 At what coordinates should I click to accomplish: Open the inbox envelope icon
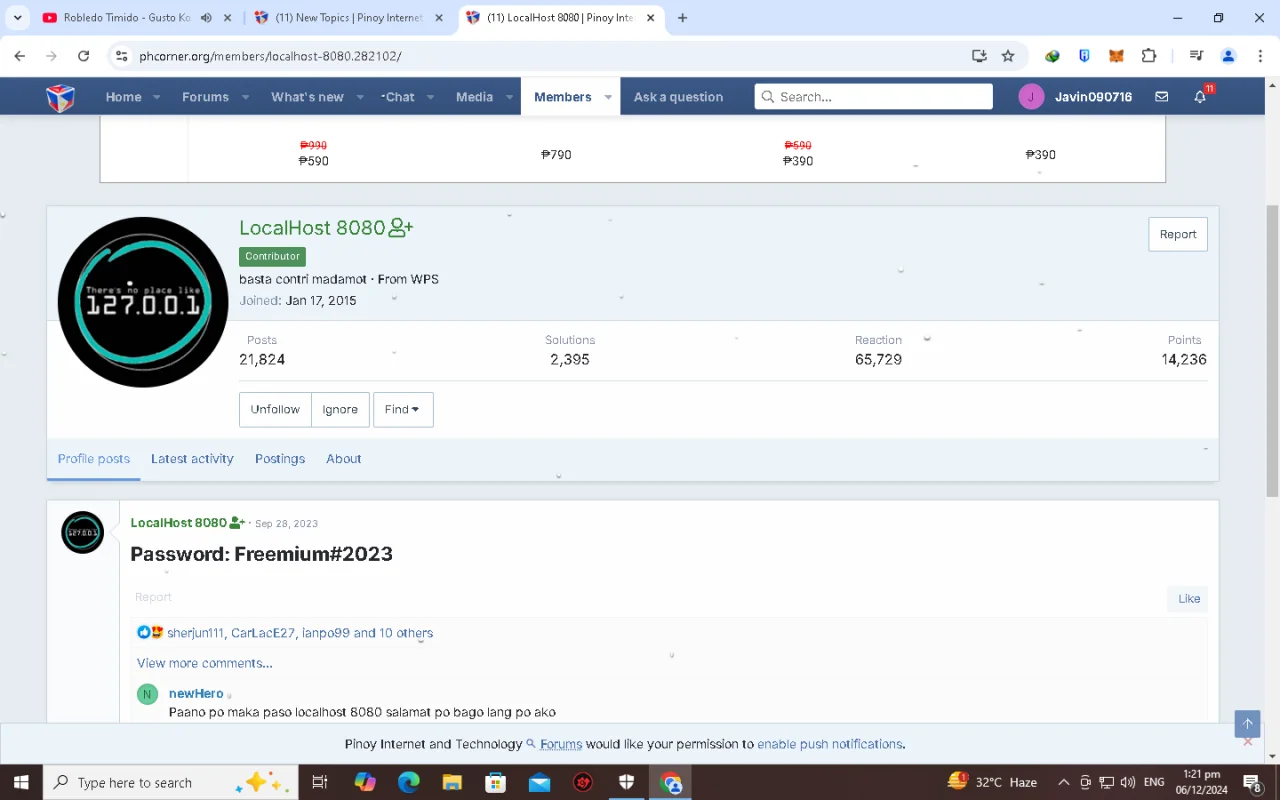click(x=1161, y=97)
